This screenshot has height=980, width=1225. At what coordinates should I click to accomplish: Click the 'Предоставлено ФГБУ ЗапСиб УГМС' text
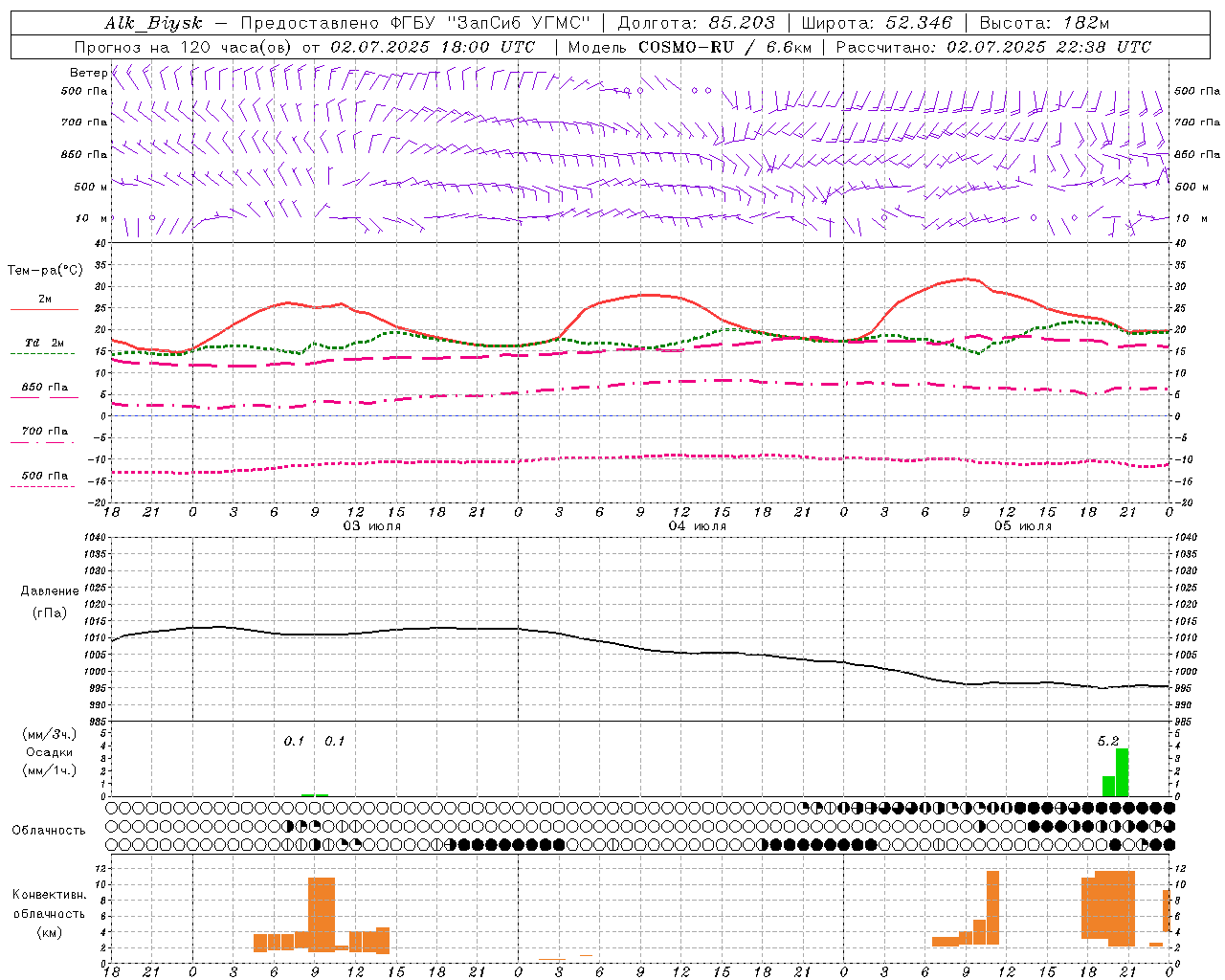tap(416, 23)
